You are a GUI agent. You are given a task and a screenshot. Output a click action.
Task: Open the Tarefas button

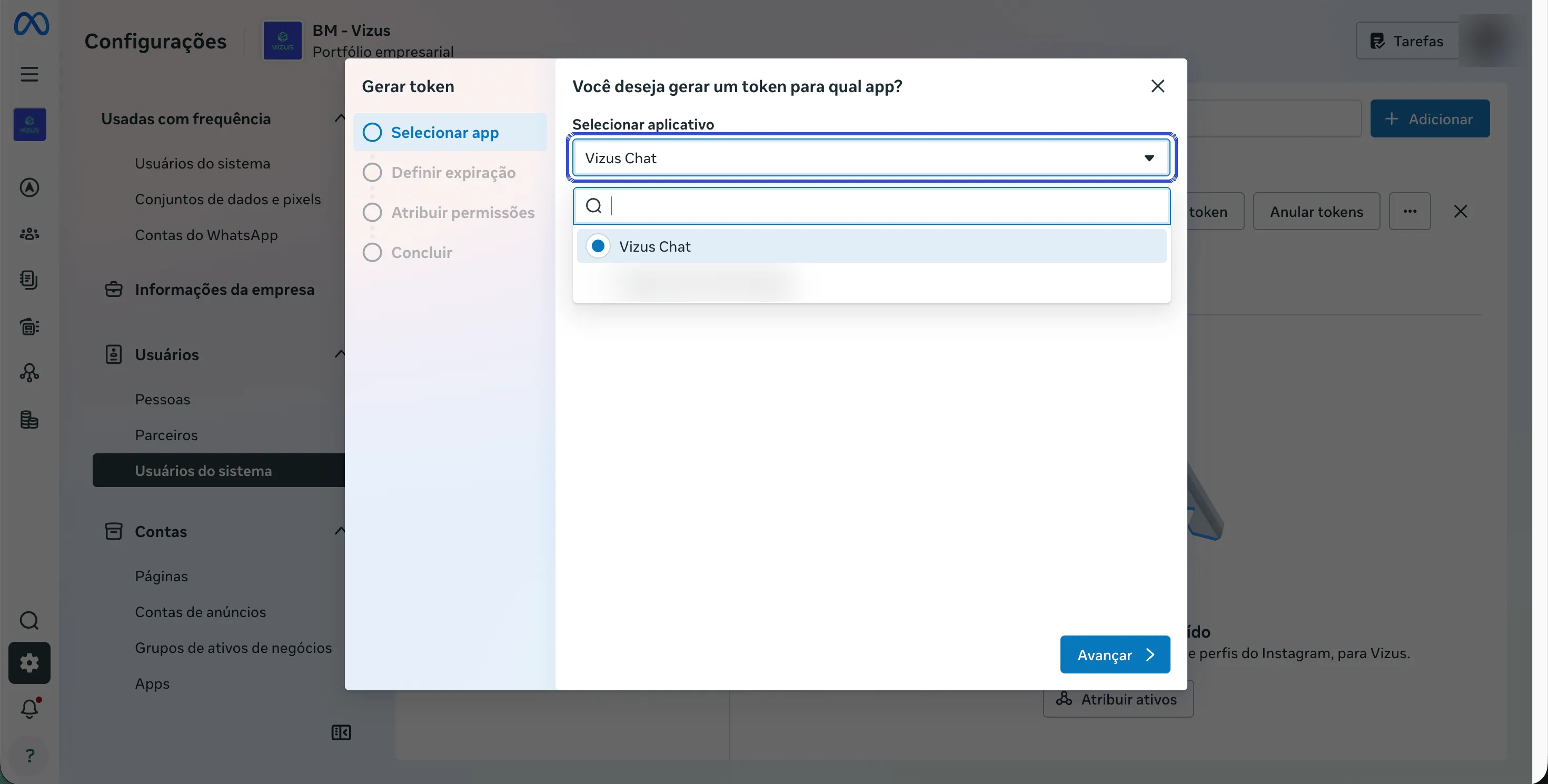[1407, 41]
